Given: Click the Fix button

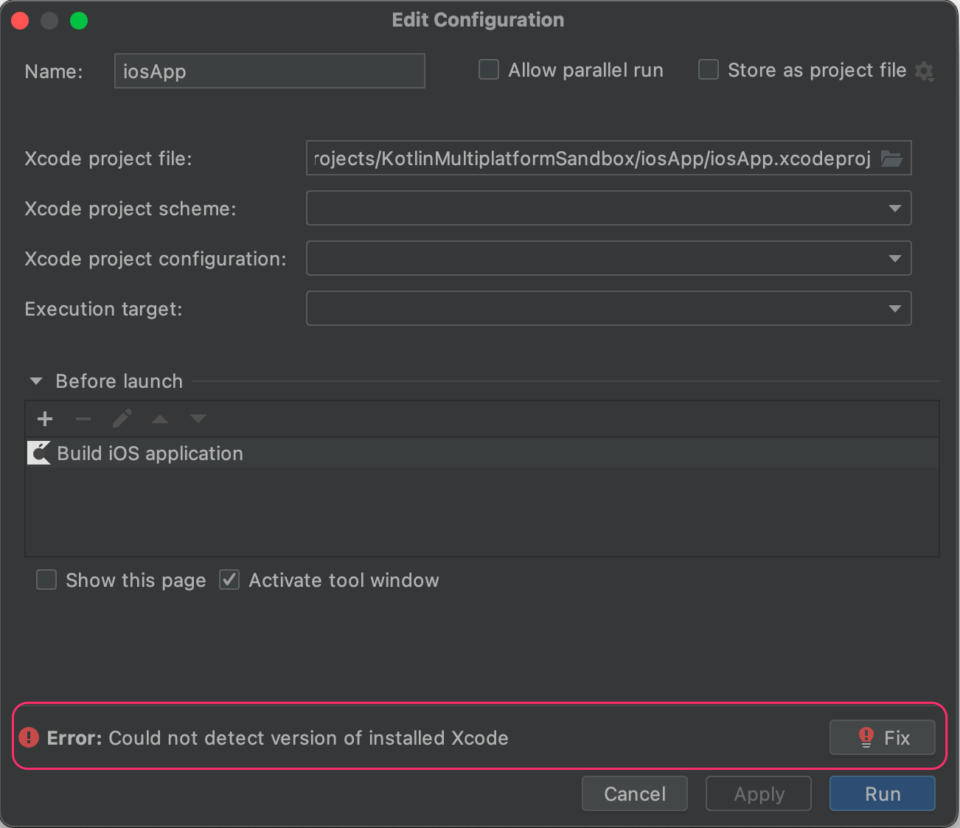Looking at the screenshot, I should [882, 737].
